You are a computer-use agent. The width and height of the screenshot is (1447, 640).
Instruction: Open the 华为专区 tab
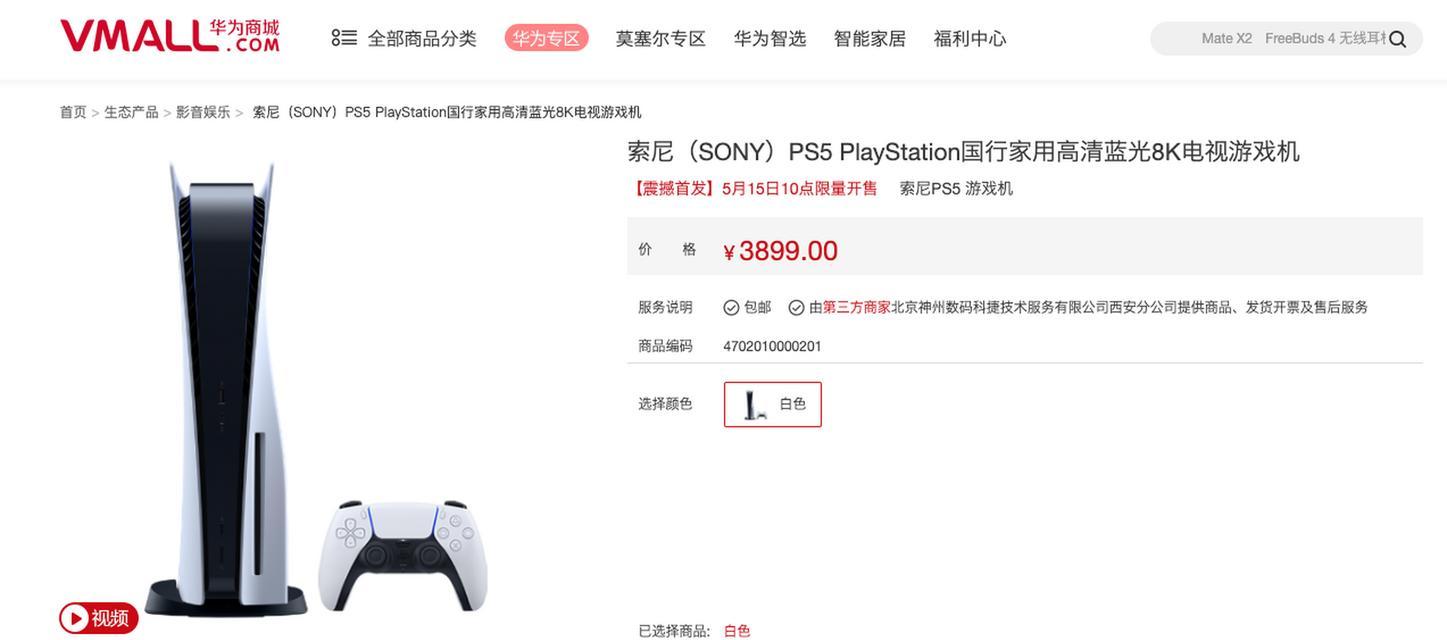pos(546,38)
